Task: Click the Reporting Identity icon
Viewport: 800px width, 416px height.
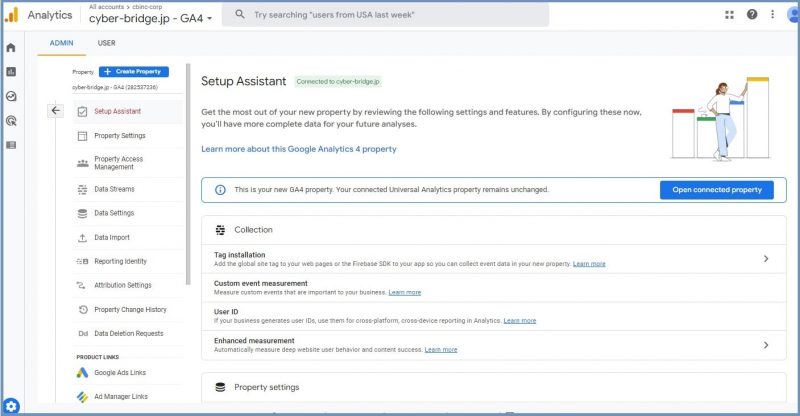Action: pos(82,261)
